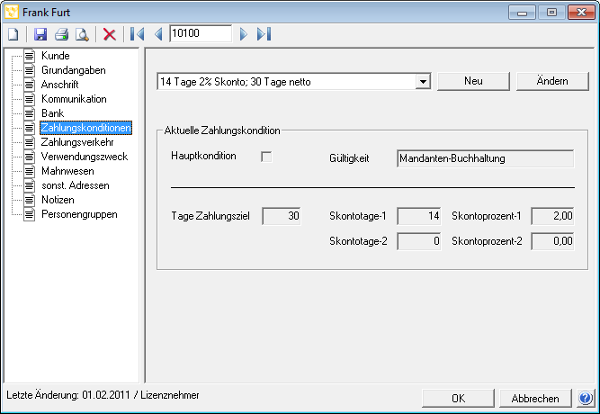Click the Ändern button
Image resolution: width=600 pixels, height=414 pixels.
552,81
